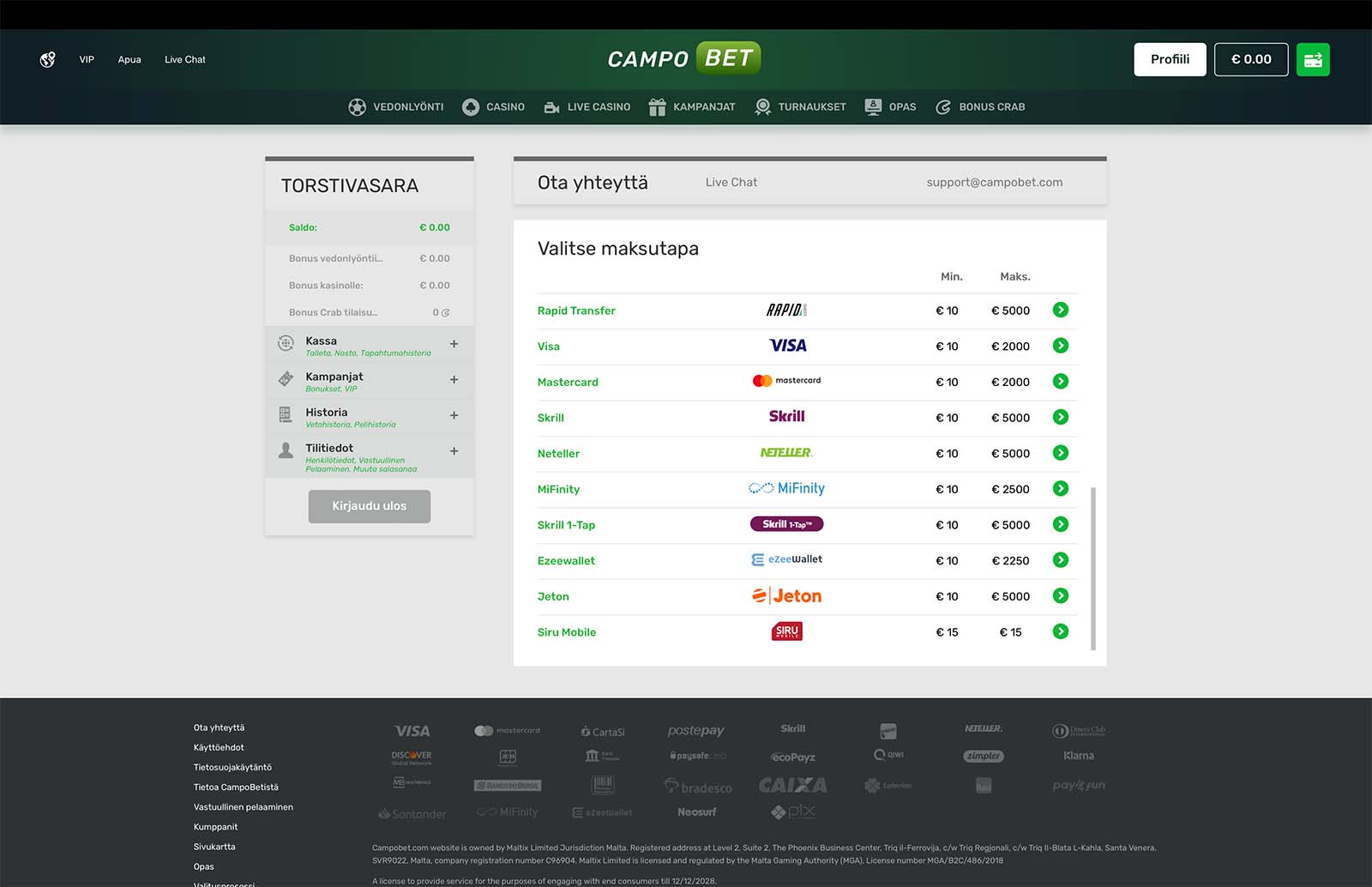Image resolution: width=1372 pixels, height=887 pixels.
Task: Click the payment list scrollbar
Action: point(1093,568)
